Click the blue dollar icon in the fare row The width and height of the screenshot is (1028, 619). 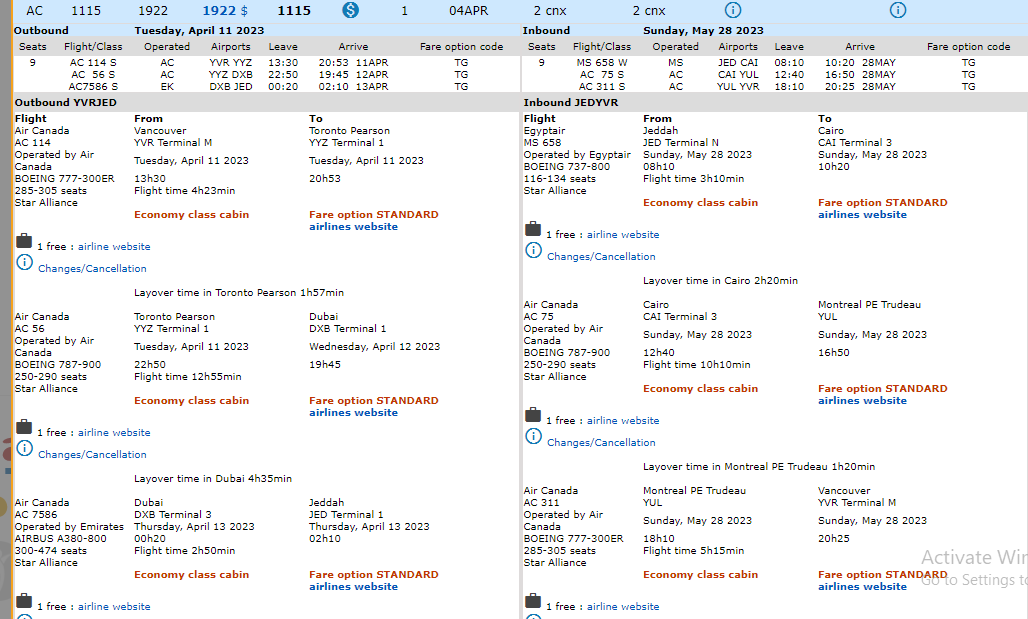tap(350, 10)
